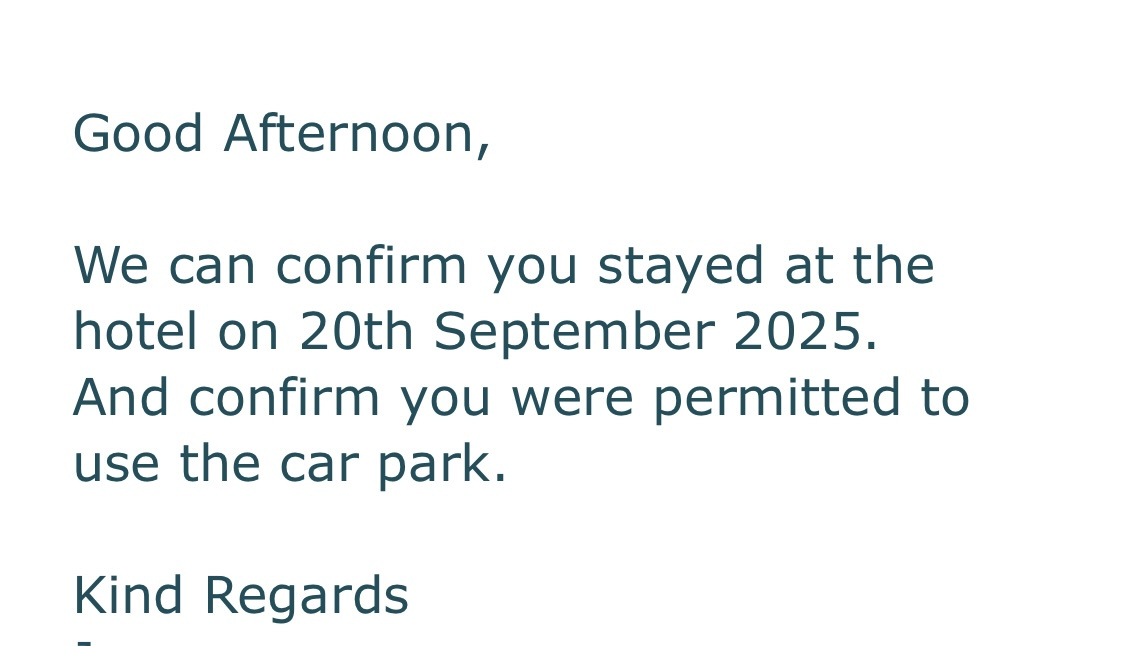The height and width of the screenshot is (646, 1125).
Task: Click the word "were" in the message
Action: click(573, 398)
